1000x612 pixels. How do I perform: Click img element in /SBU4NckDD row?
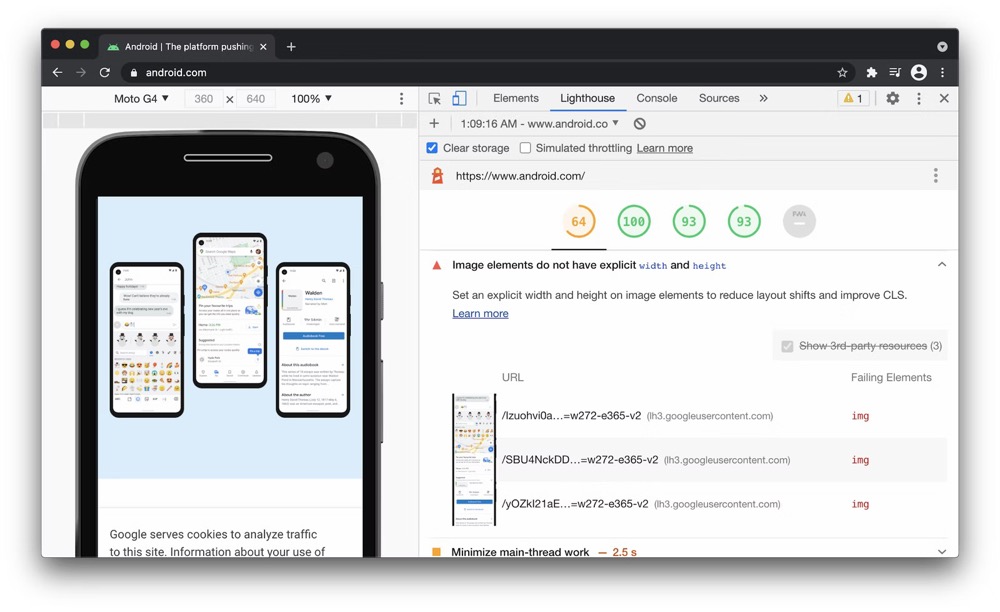click(860, 460)
